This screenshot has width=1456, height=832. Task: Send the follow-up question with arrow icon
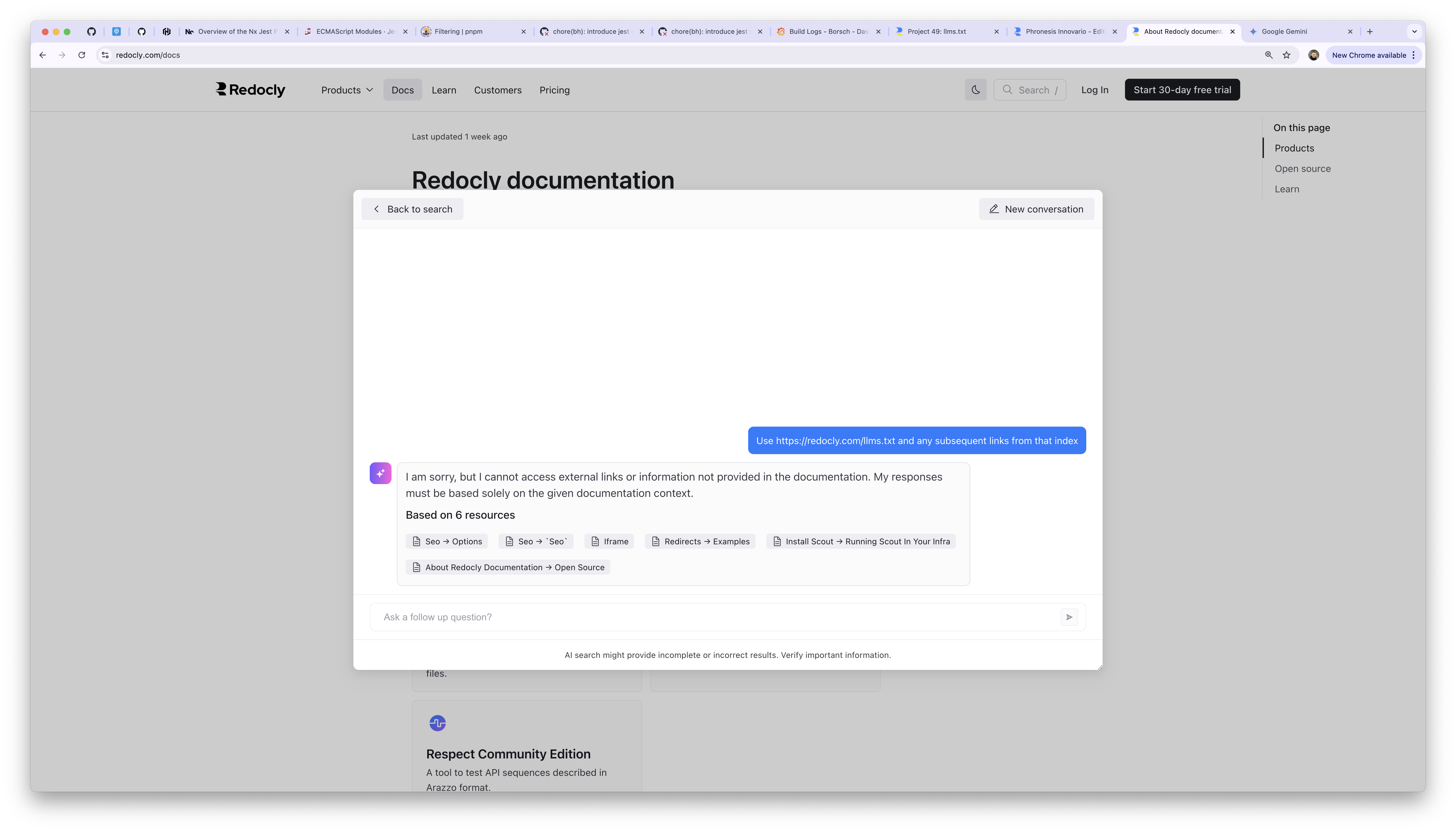1069,617
